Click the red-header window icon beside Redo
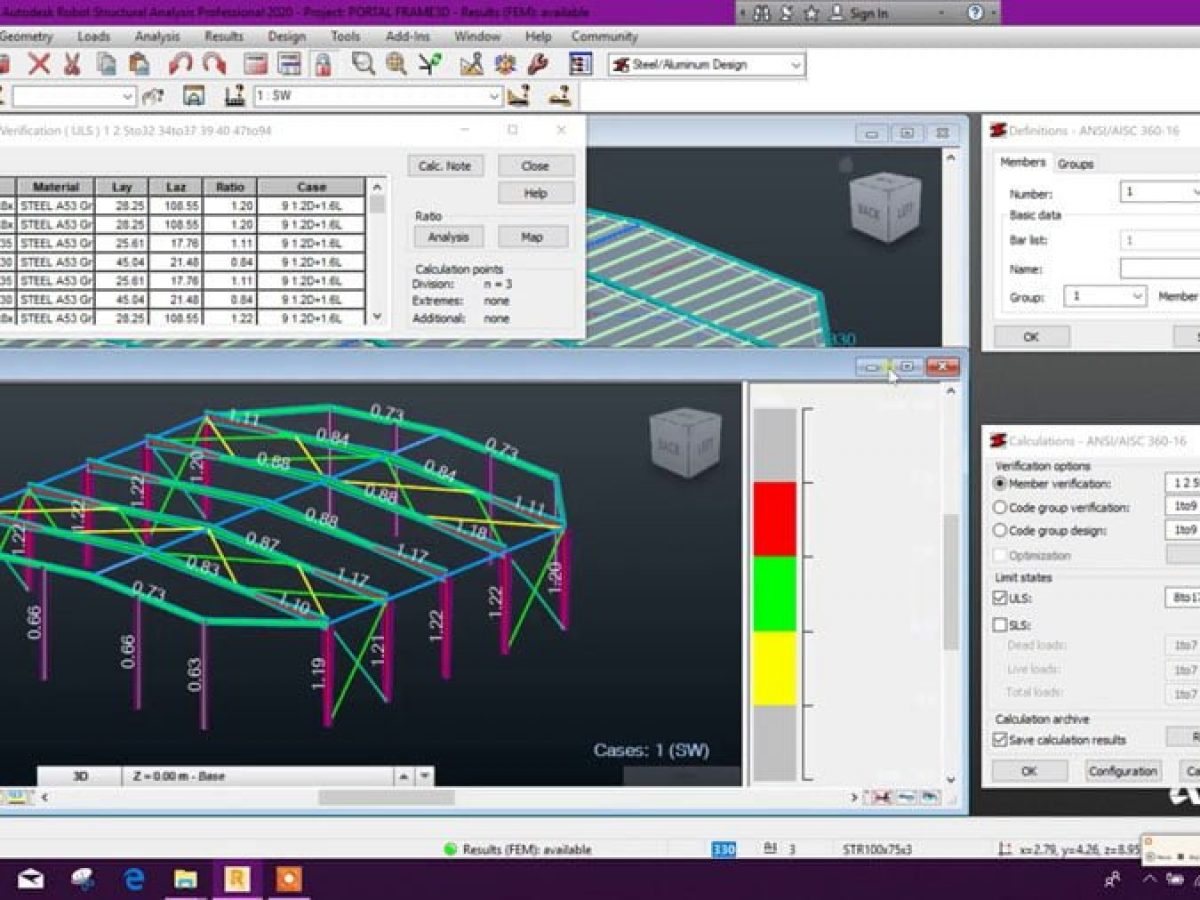Viewport: 1200px width, 900px height. coord(256,65)
